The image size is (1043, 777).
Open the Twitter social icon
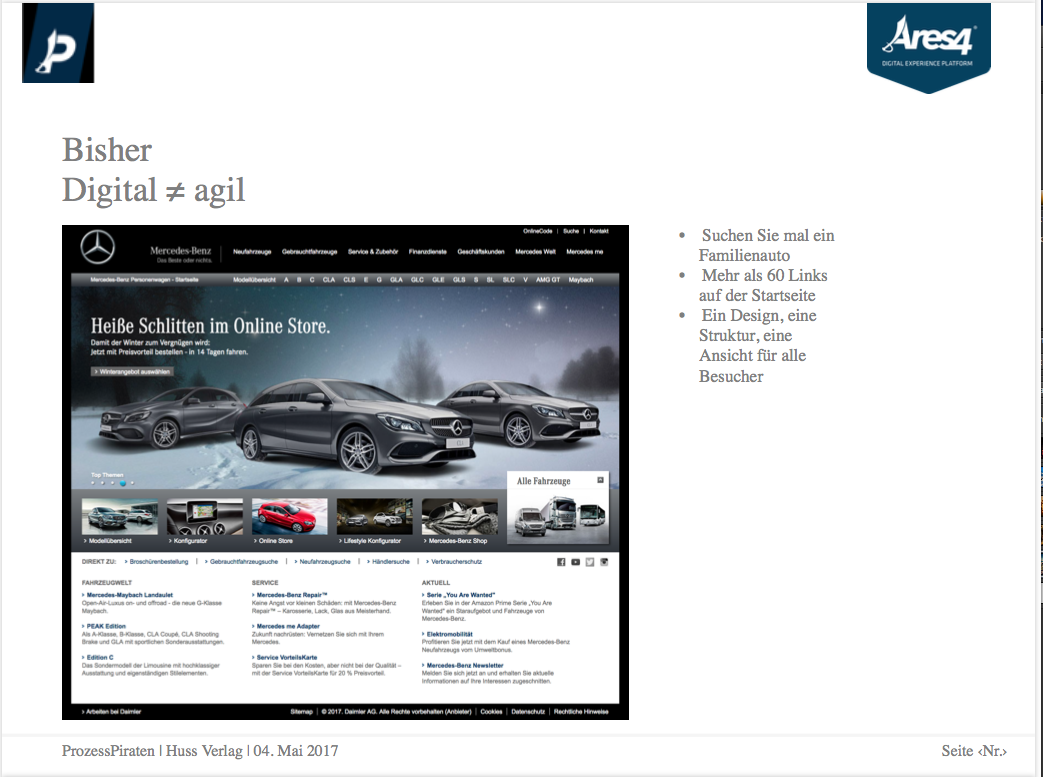pyautogui.click(x=590, y=562)
